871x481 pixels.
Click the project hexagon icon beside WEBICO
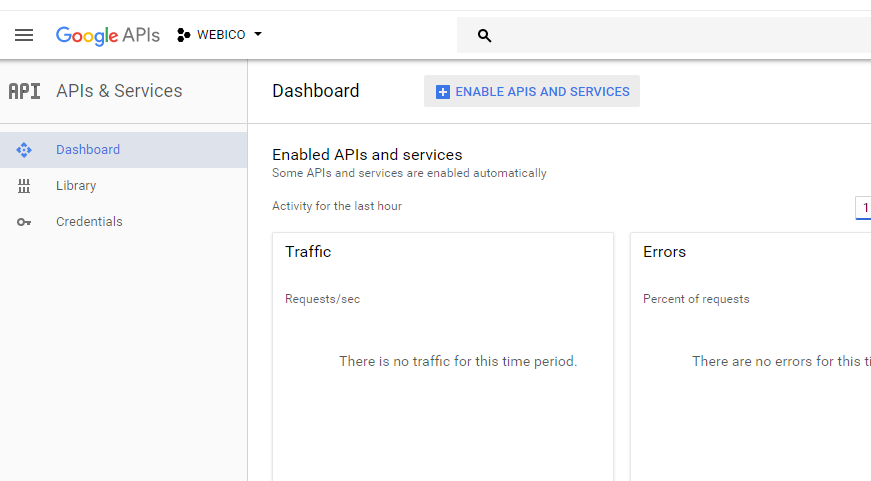tap(183, 35)
